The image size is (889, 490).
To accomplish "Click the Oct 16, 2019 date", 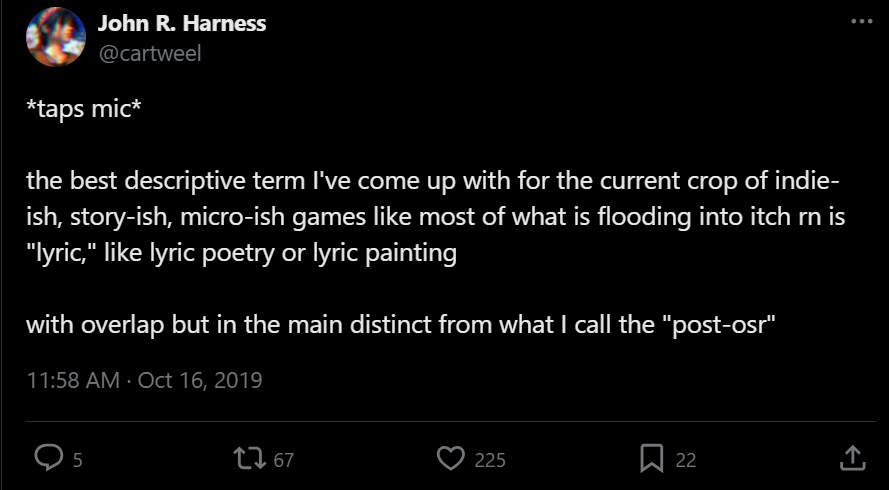I will [200, 380].
